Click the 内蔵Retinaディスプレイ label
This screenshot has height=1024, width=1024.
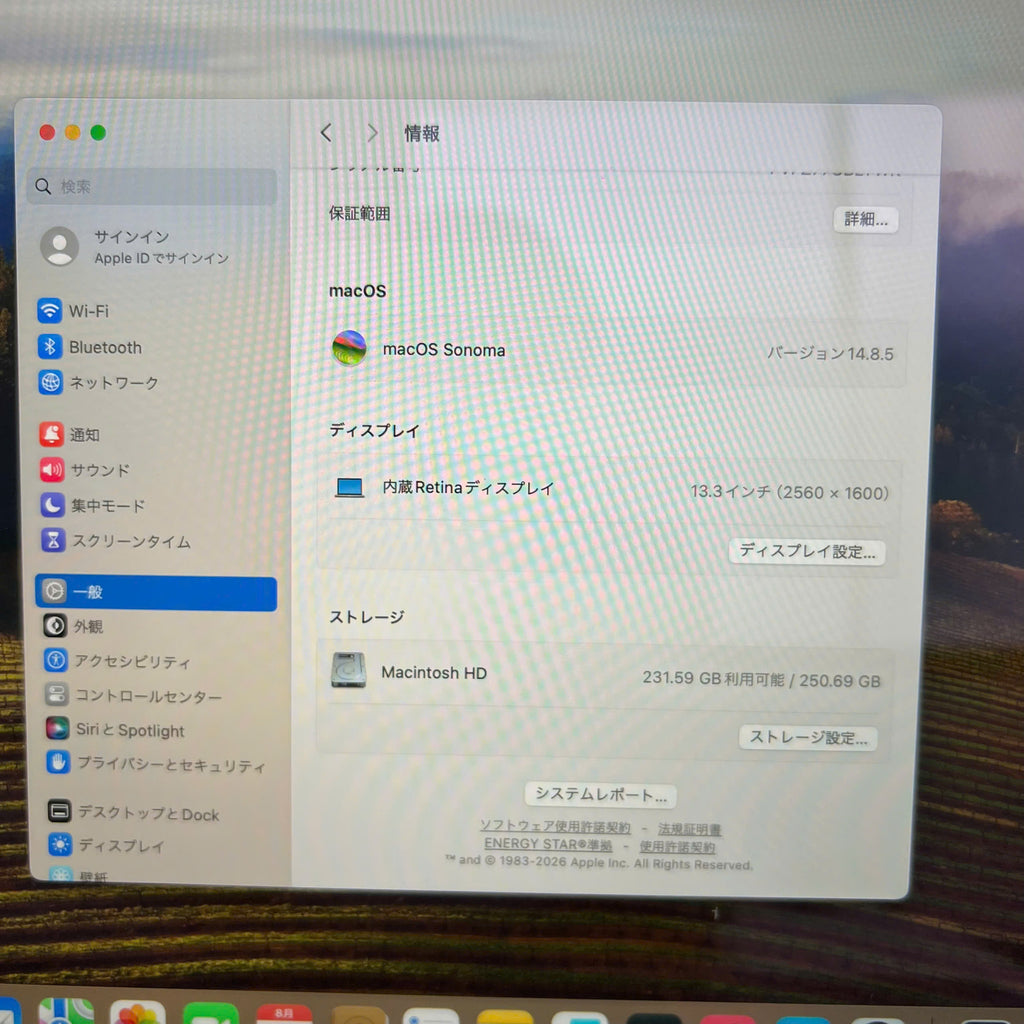468,487
